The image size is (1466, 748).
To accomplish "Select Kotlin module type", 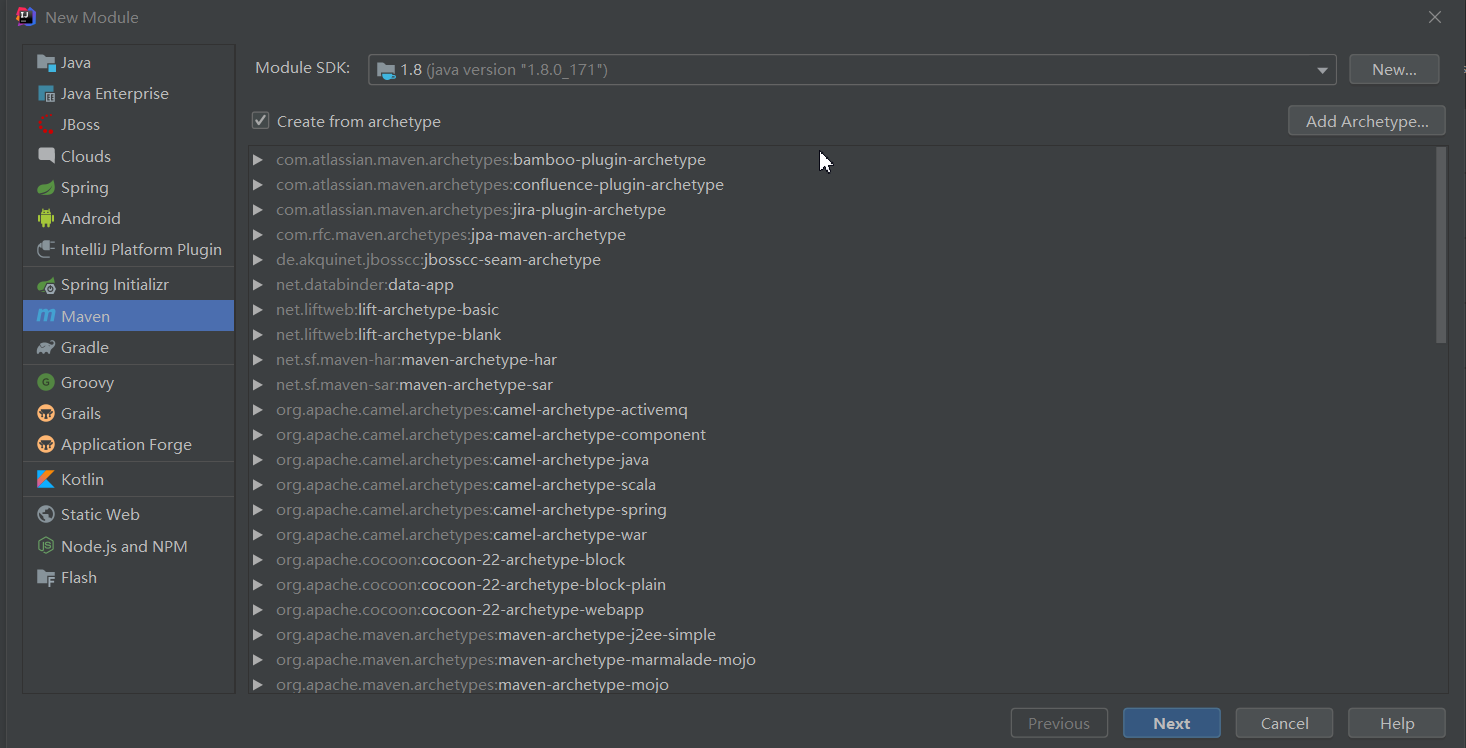I will tap(128, 479).
